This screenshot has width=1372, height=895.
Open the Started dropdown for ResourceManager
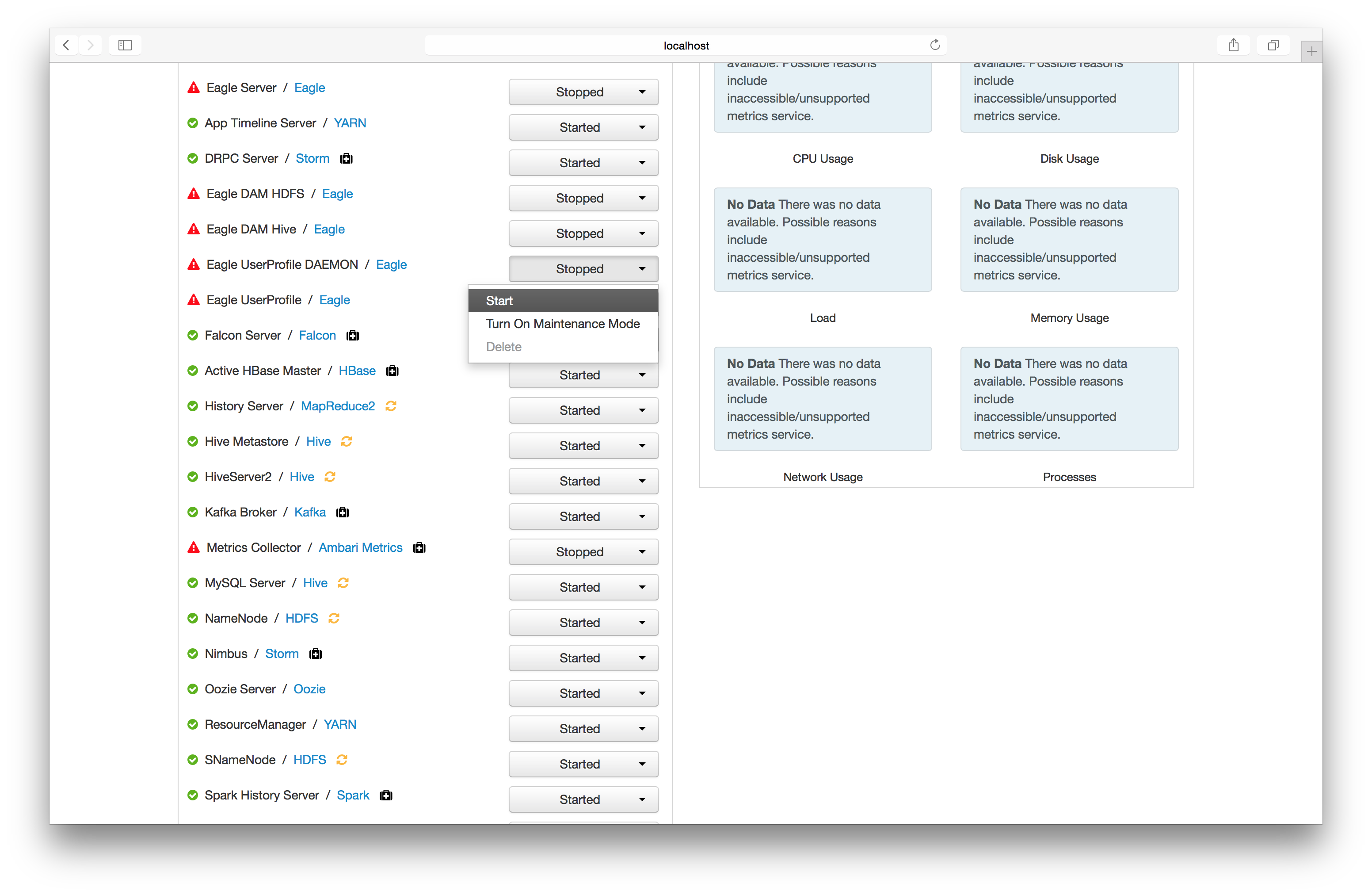(583, 729)
